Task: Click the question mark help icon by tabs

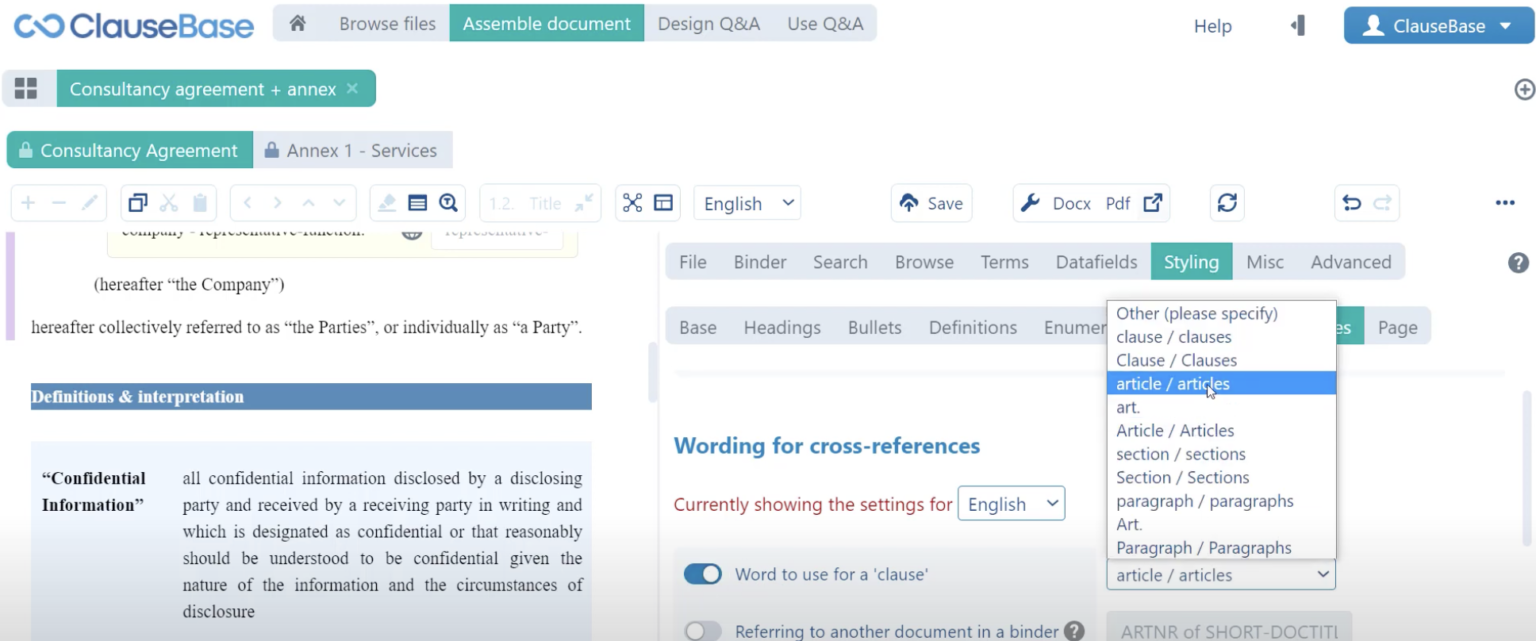Action: coord(1518,263)
